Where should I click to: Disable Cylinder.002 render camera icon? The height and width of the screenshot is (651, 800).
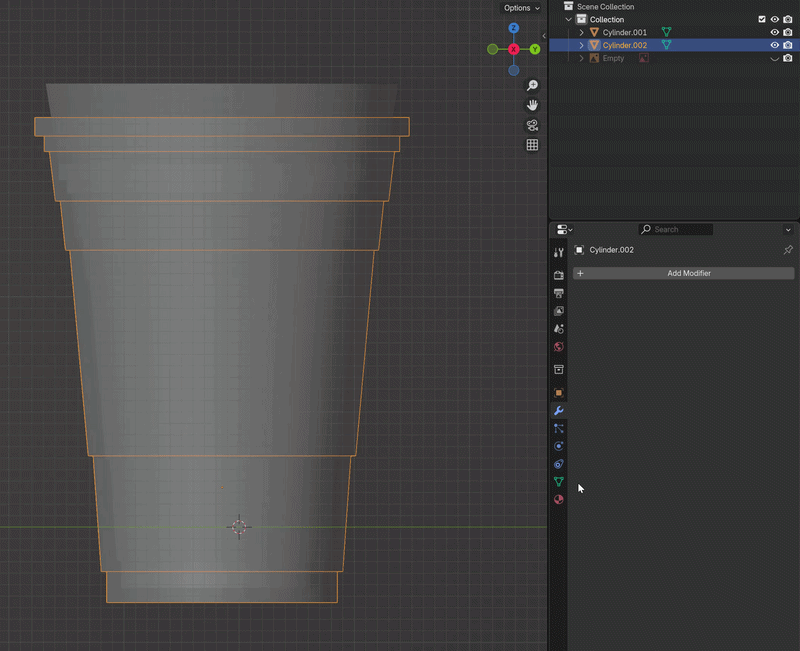point(788,45)
